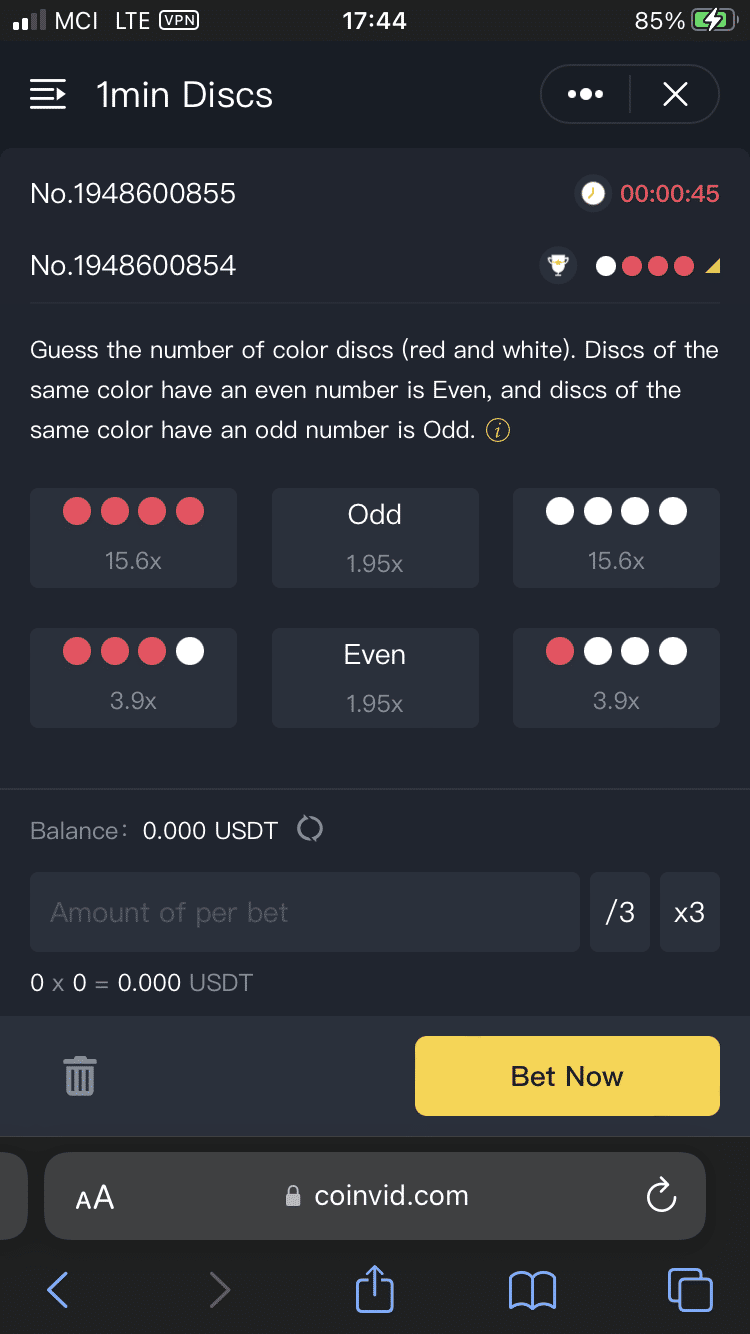
Task: Focus the Amount of per bet field
Action: [x=304, y=912]
